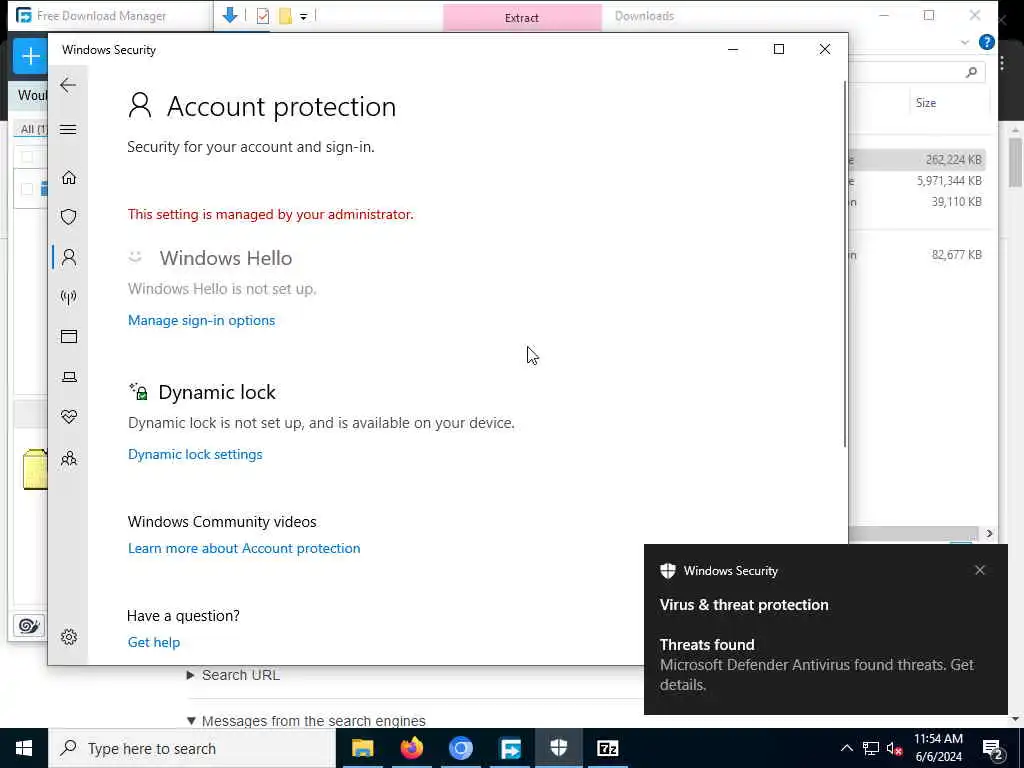The height and width of the screenshot is (768, 1024).
Task: Select the All tab in Free Download Manager
Action: coord(33,129)
